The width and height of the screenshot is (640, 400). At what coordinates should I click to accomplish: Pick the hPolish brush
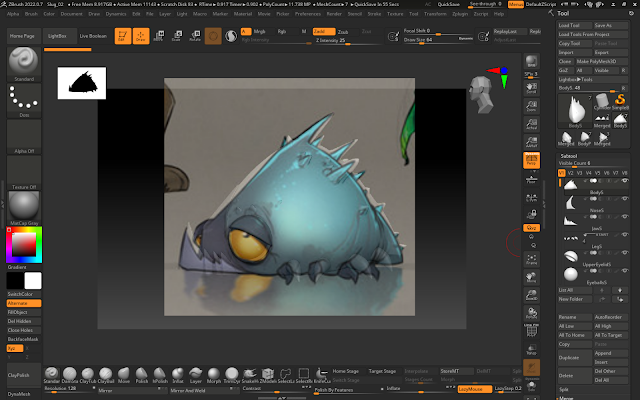point(159,375)
